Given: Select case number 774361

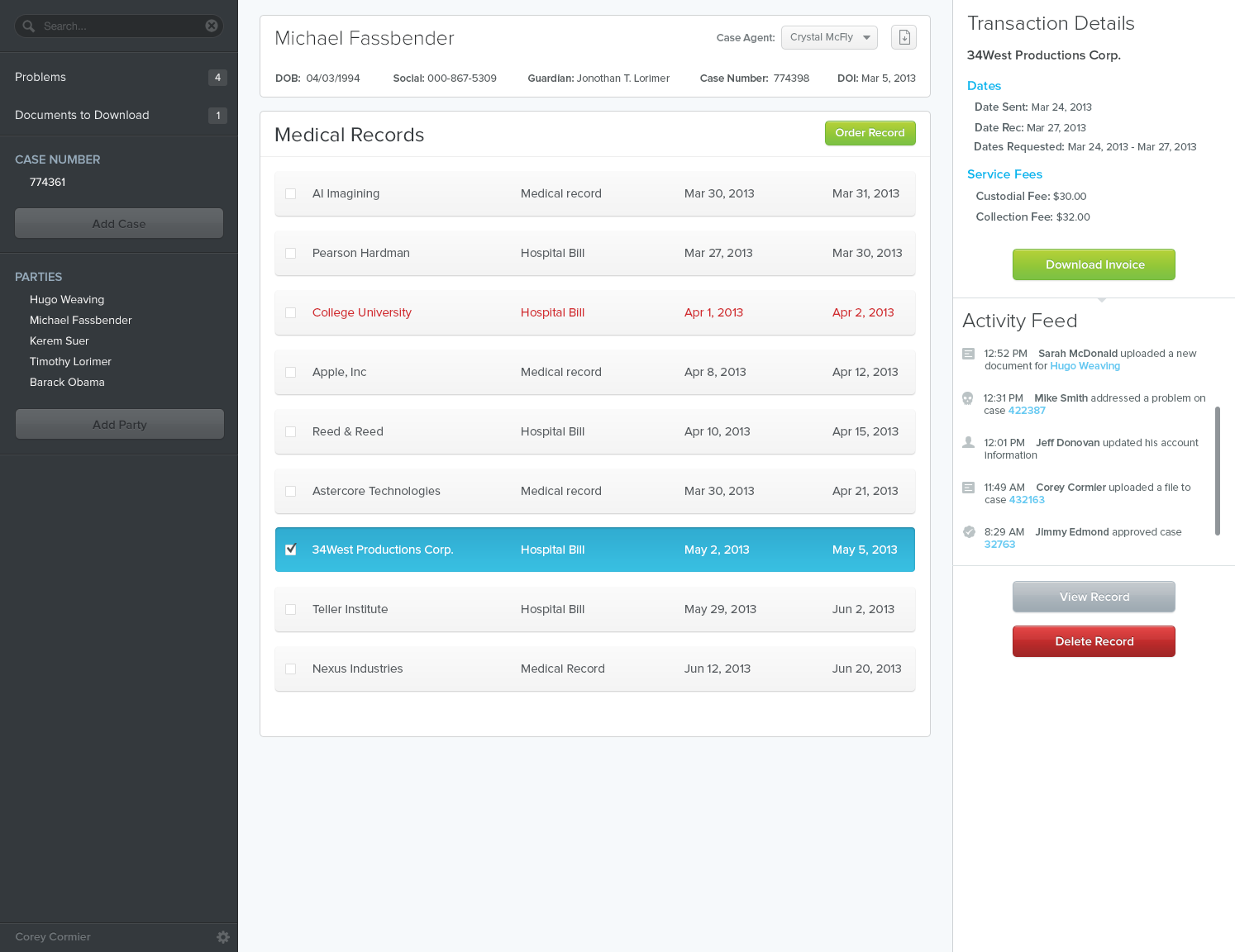Looking at the screenshot, I should point(47,182).
